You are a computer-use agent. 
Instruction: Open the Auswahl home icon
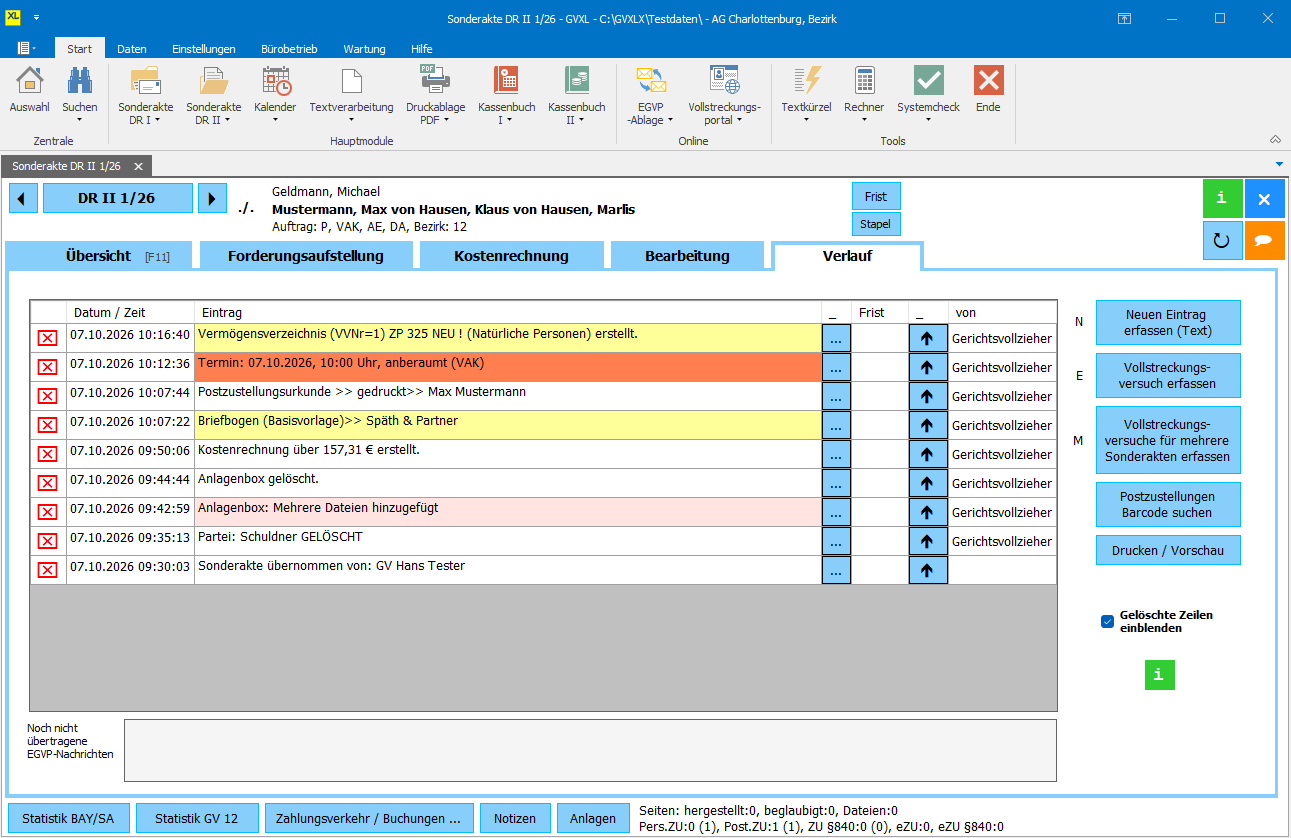point(30,80)
